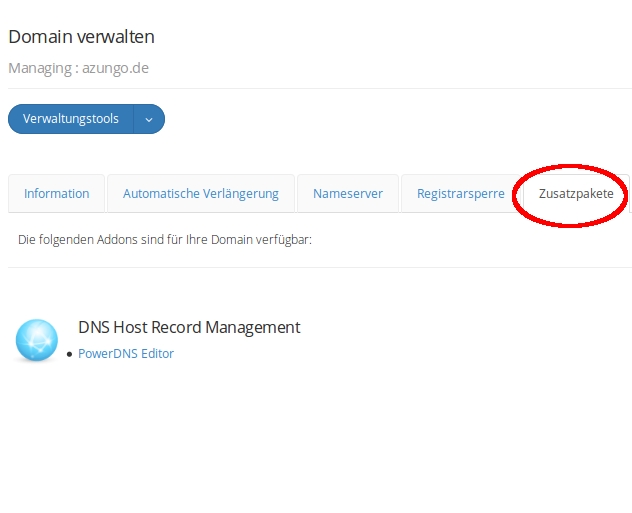Go to the Registrarsperre tab
The width and height of the screenshot is (632, 513).
pyautogui.click(x=461, y=193)
